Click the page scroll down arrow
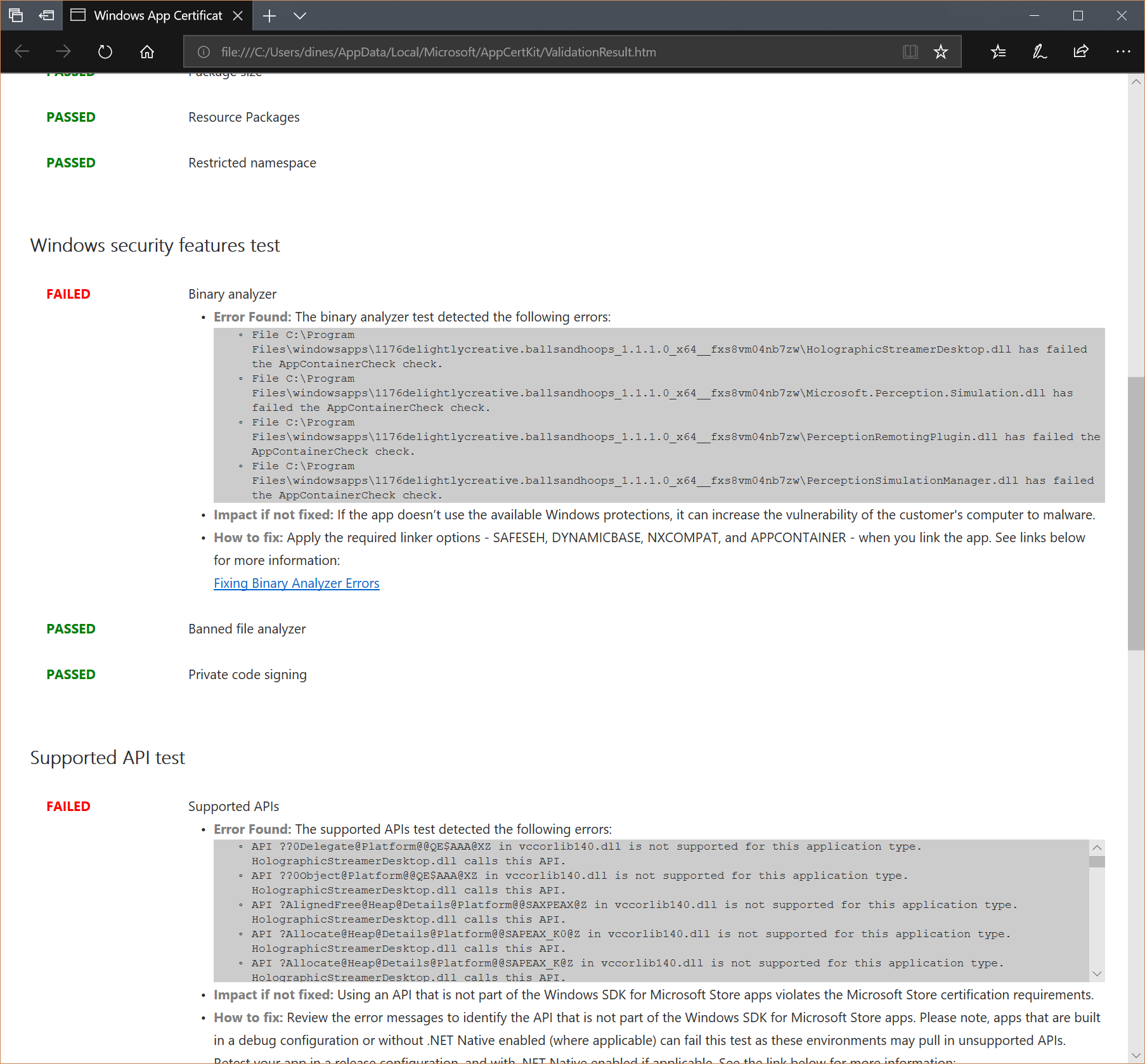The image size is (1145, 1064). tap(1136, 1056)
